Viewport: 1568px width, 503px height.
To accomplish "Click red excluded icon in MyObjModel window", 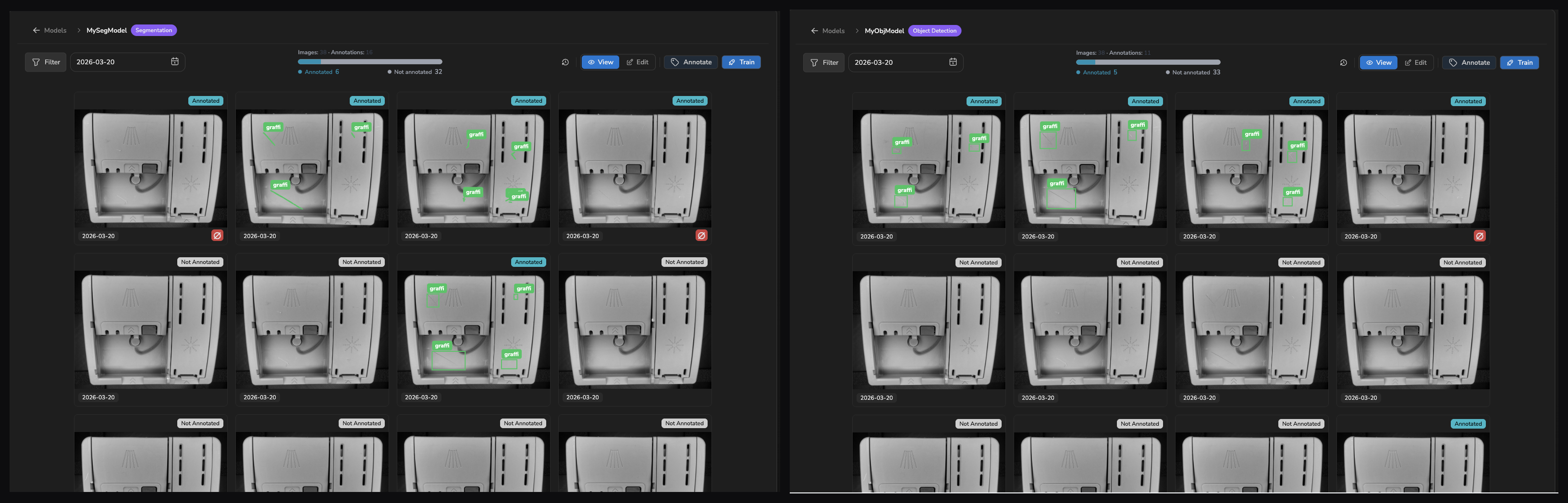I will pyautogui.click(x=1480, y=236).
